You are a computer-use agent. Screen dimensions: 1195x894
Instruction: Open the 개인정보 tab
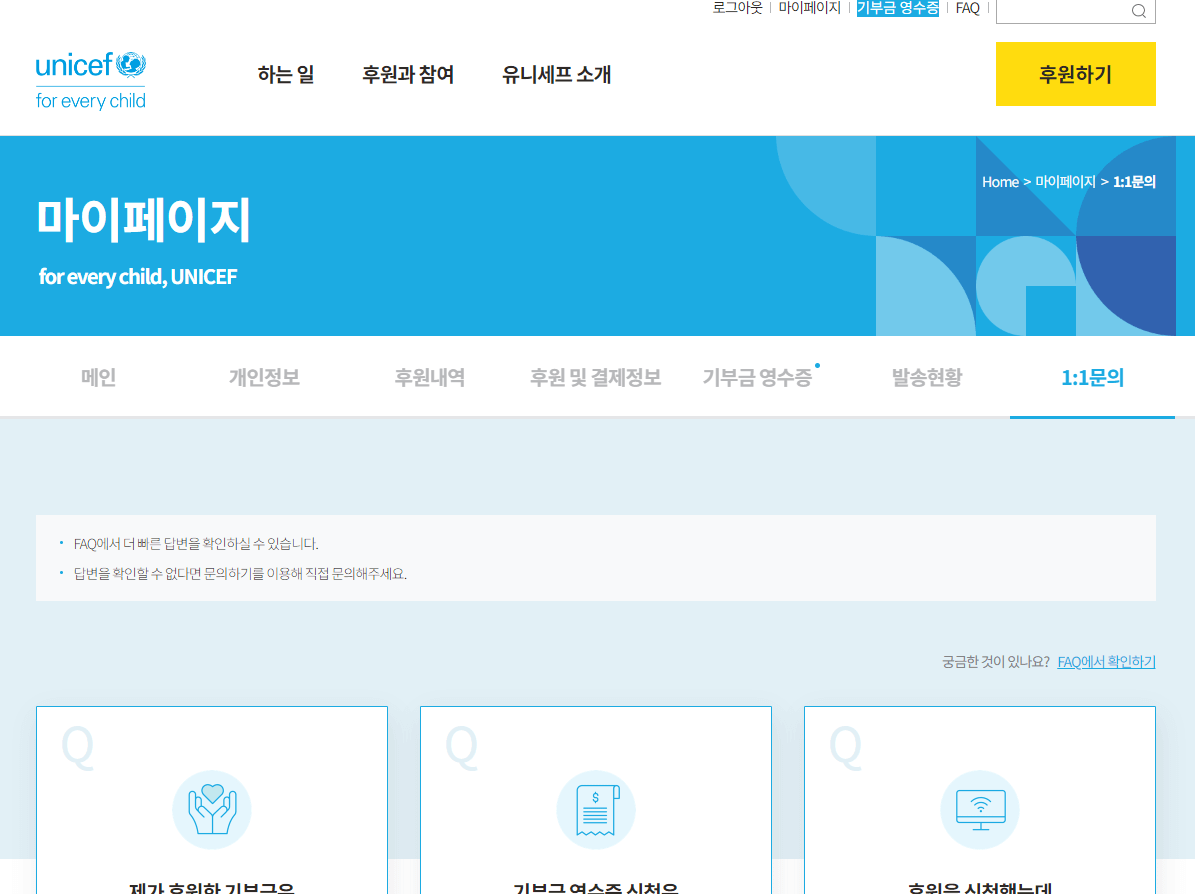(x=263, y=377)
